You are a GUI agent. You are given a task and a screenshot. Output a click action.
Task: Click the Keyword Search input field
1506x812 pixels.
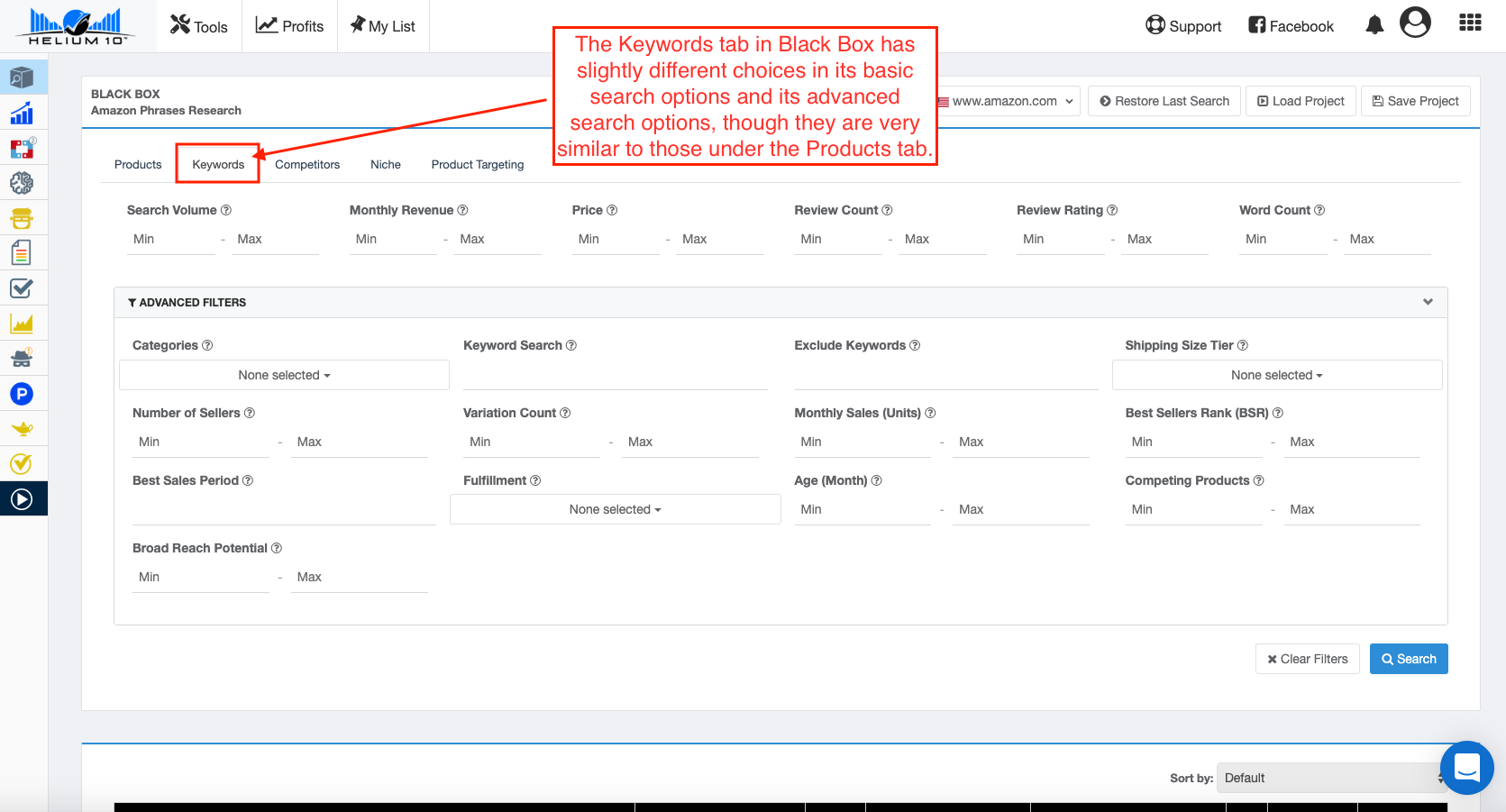pos(615,375)
